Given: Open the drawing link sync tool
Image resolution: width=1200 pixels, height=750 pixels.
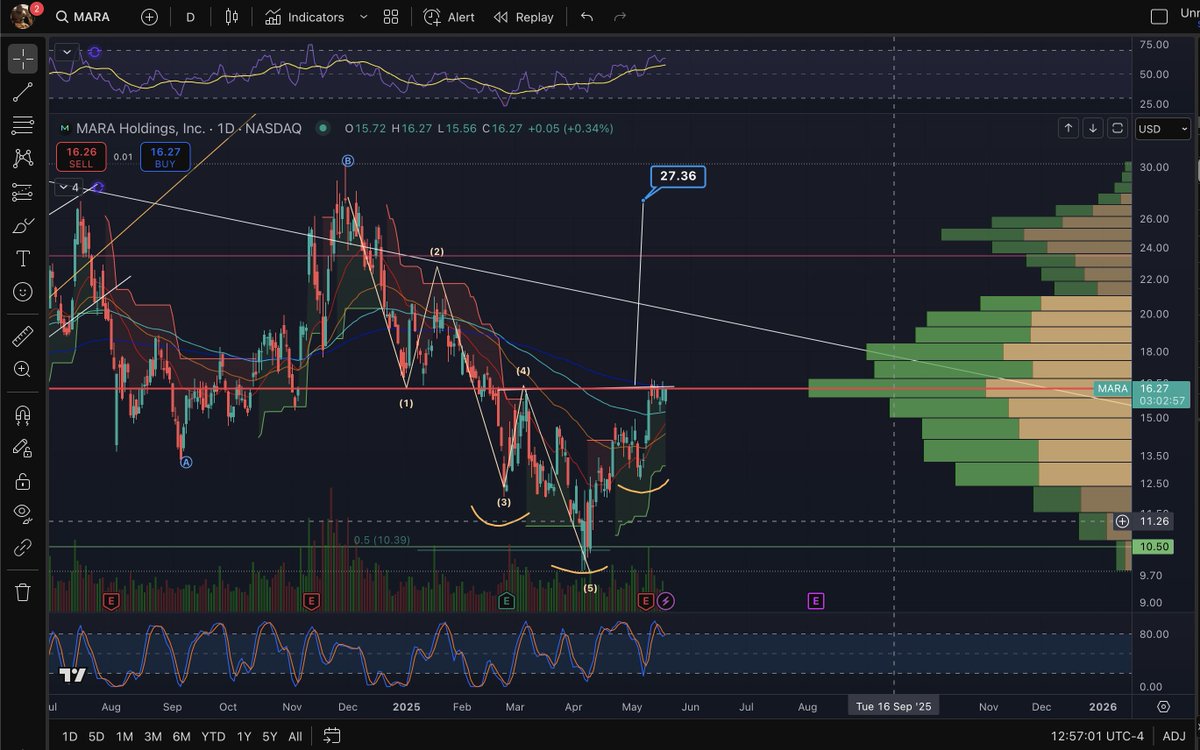Looking at the screenshot, I should (23, 547).
